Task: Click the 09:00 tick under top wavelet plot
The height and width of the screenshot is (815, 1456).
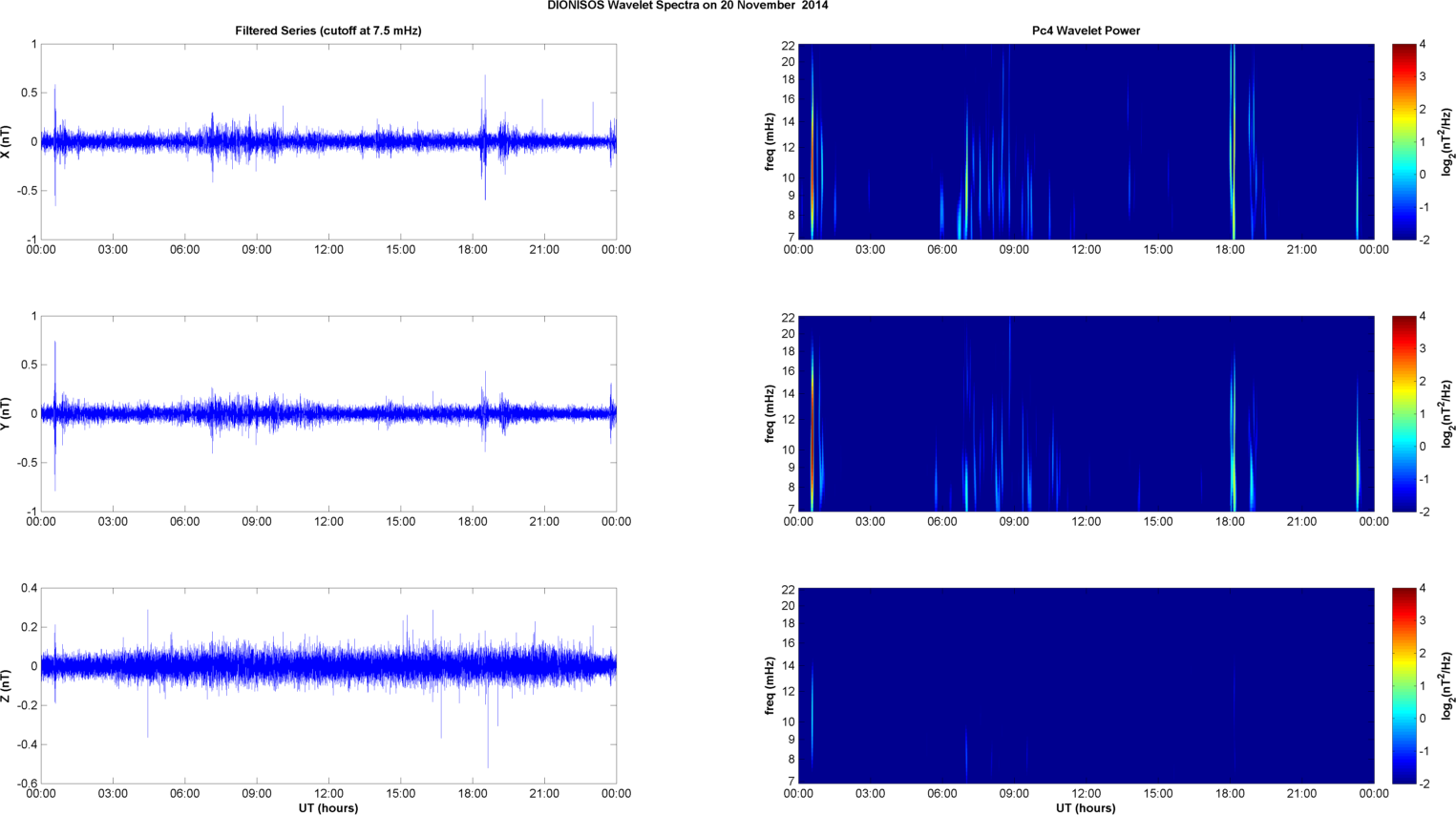Action: 1014,250
